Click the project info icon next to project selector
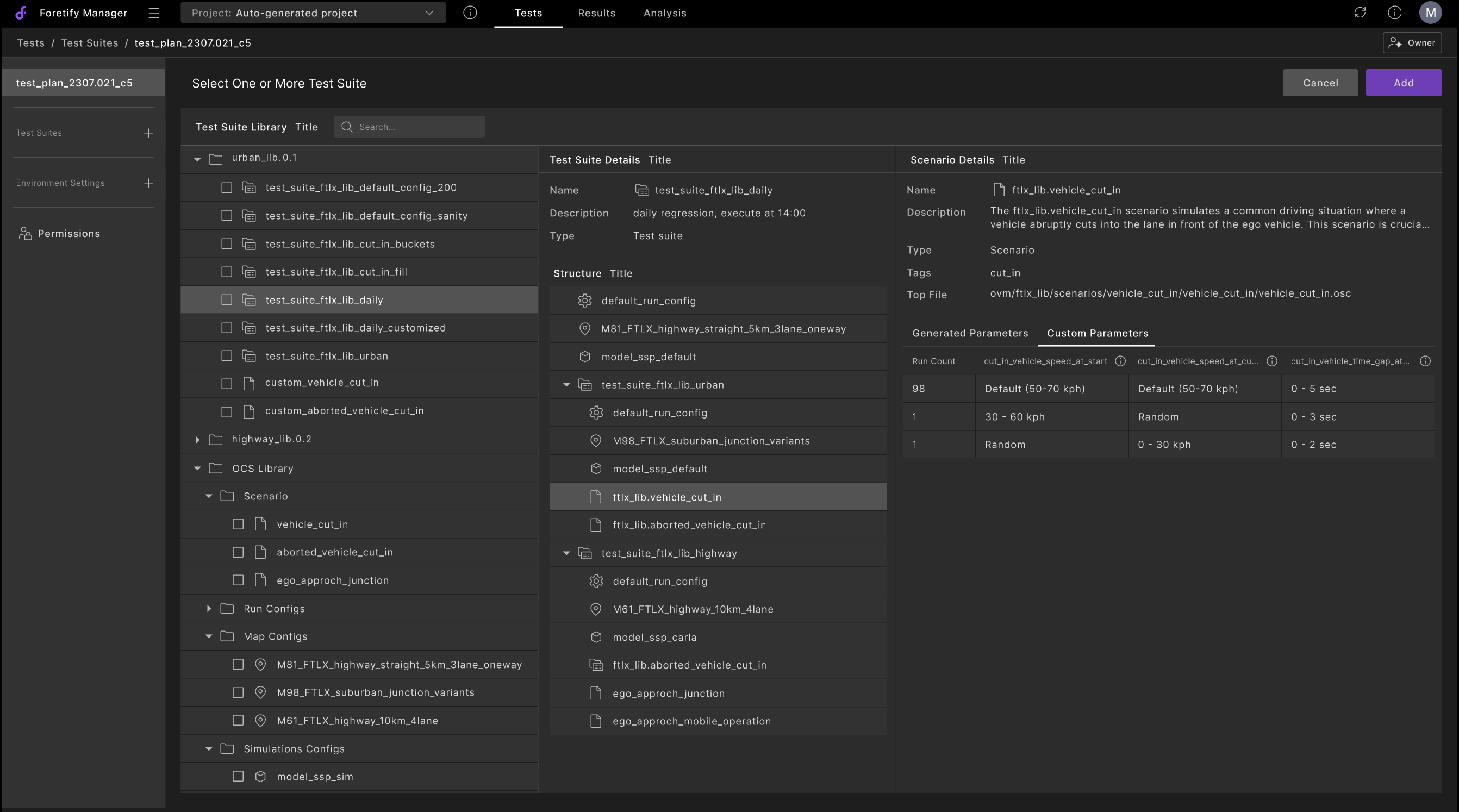1459x812 pixels. tap(470, 13)
